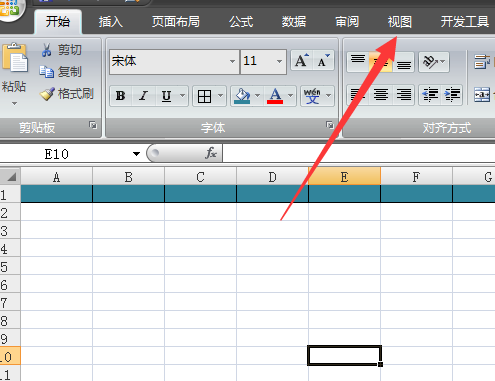Click the borders grid icon
This screenshot has height=381, width=495.
(x=204, y=96)
